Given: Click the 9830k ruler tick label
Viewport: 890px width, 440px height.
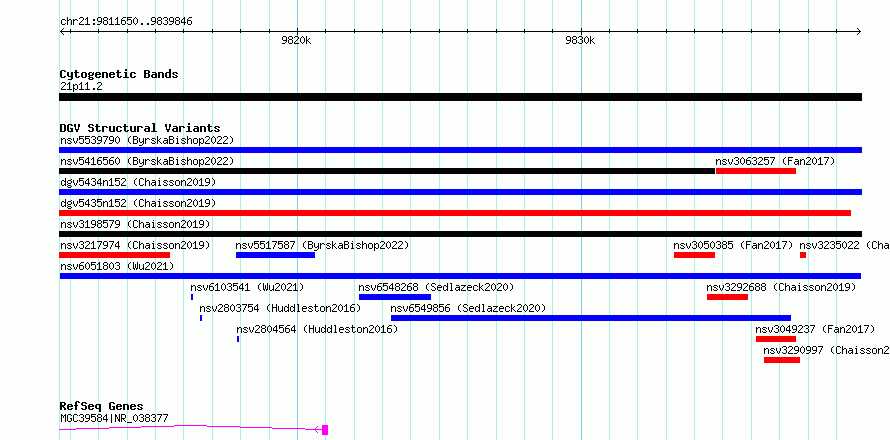Looking at the screenshot, I should (580, 40).
